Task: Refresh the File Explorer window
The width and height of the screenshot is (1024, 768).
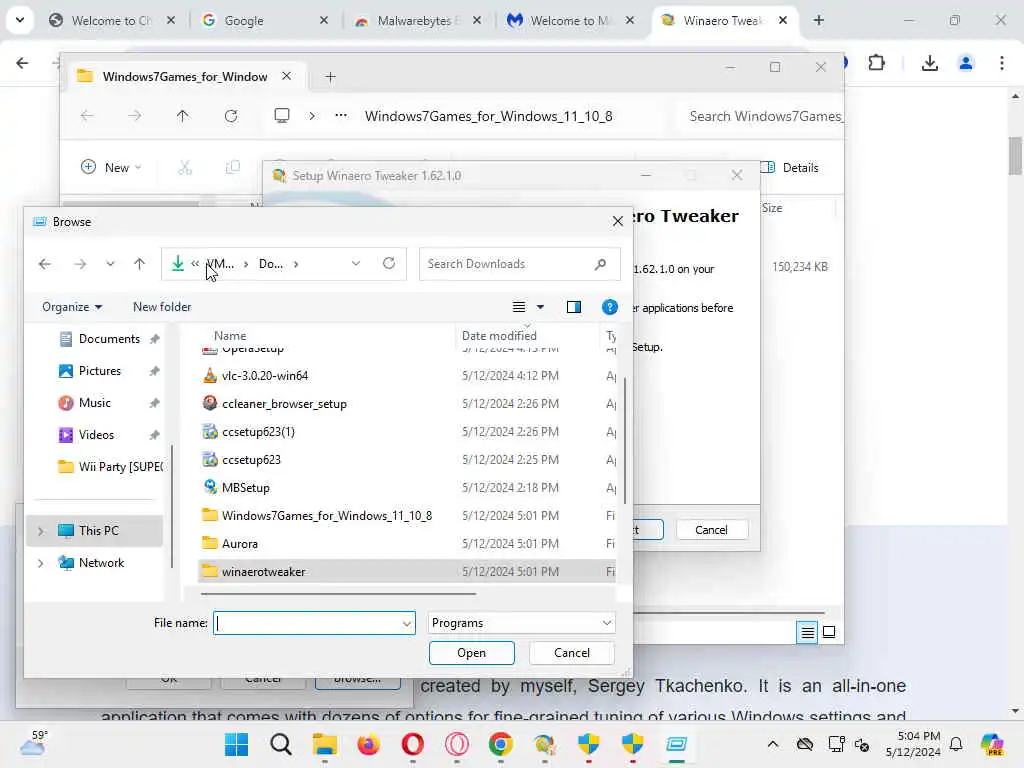Action: 231,116
